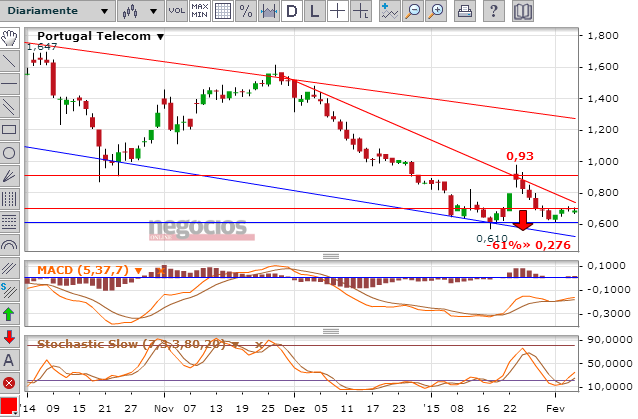Toggle the D display mode button

pos(291,11)
